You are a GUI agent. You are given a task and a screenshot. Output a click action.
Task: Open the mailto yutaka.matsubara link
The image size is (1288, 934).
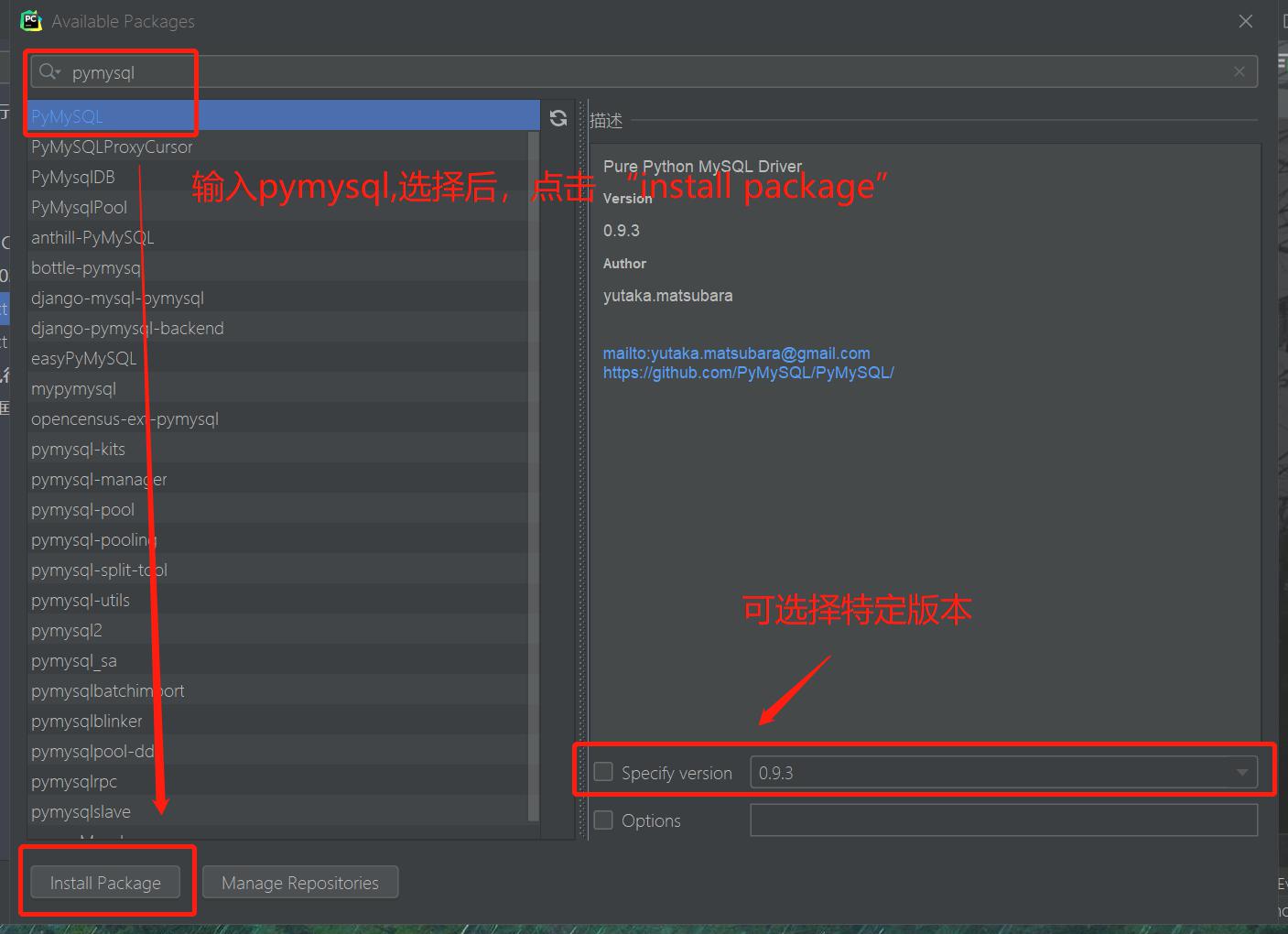click(x=736, y=353)
